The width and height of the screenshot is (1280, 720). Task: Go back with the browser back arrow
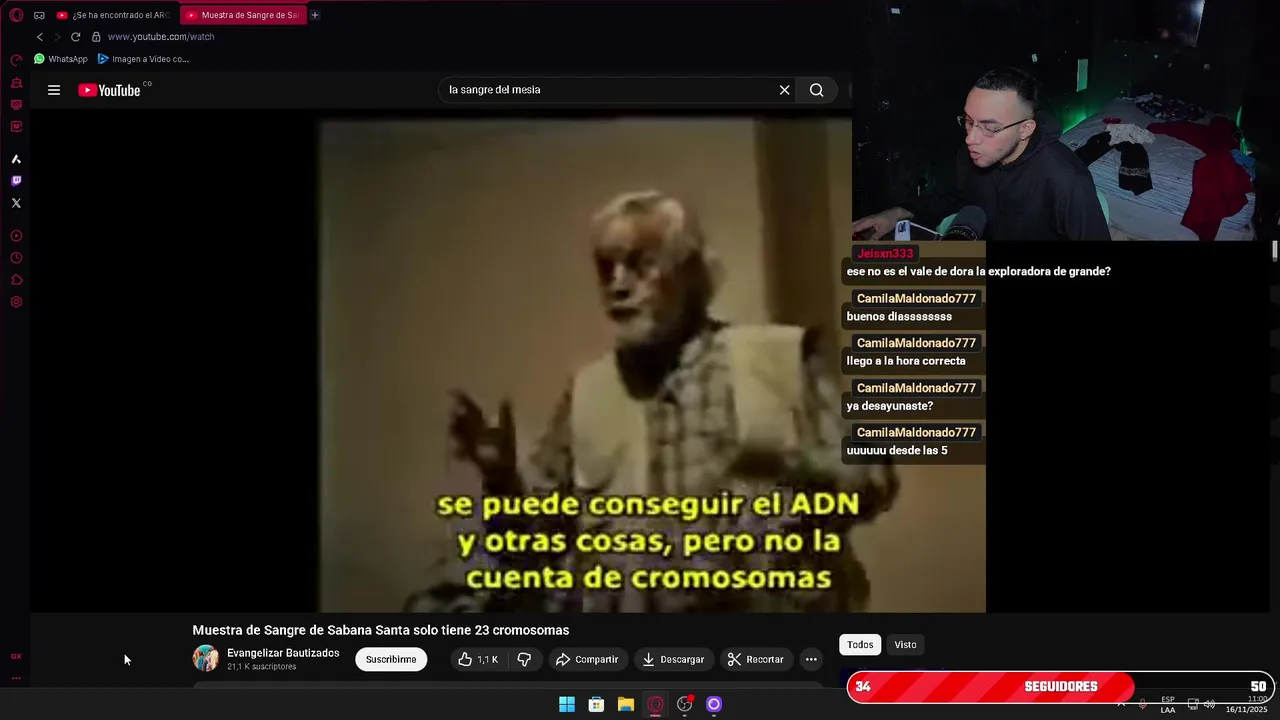[40, 37]
